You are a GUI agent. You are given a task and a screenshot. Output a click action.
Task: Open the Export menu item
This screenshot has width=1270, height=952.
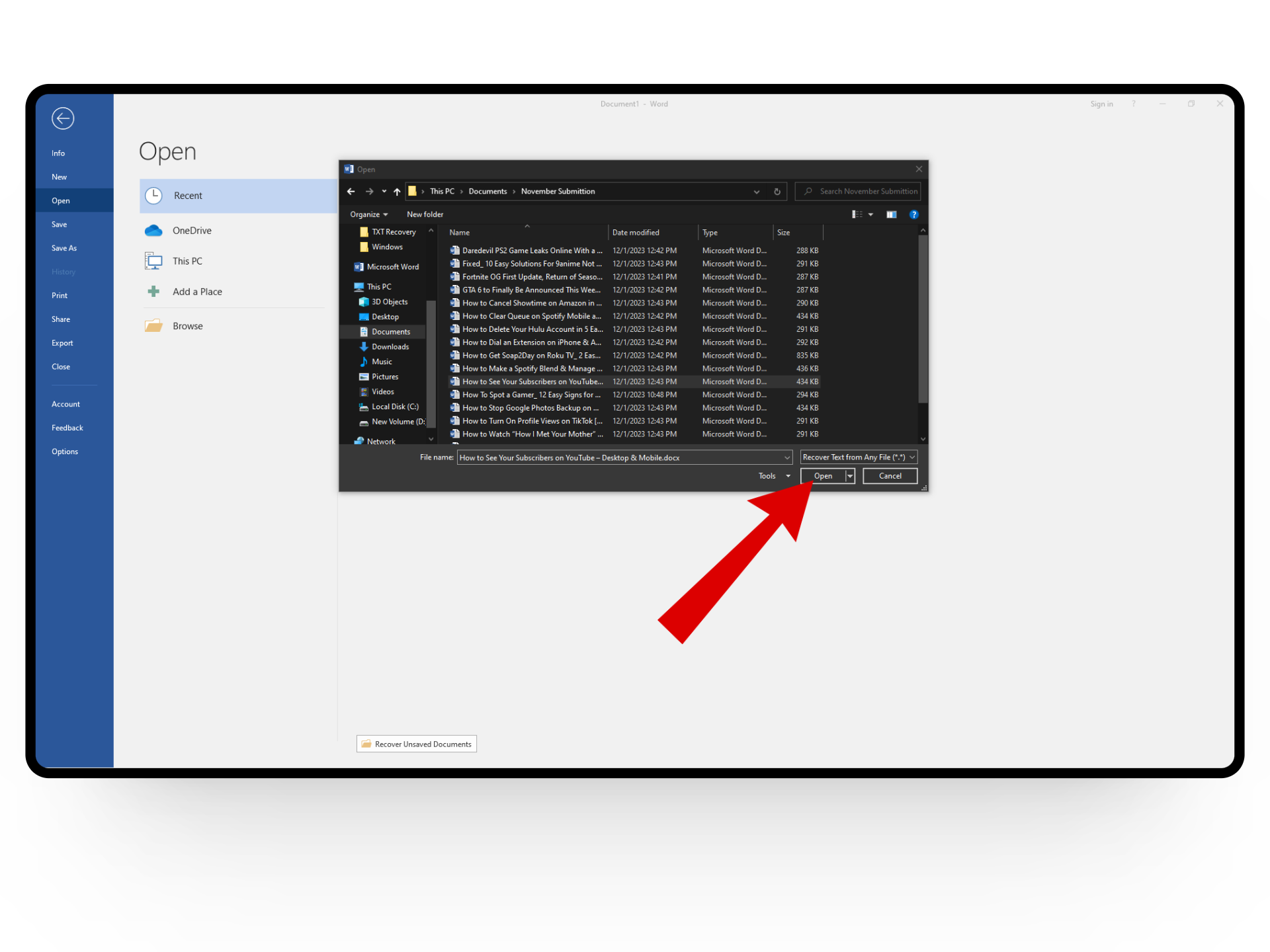(x=62, y=343)
